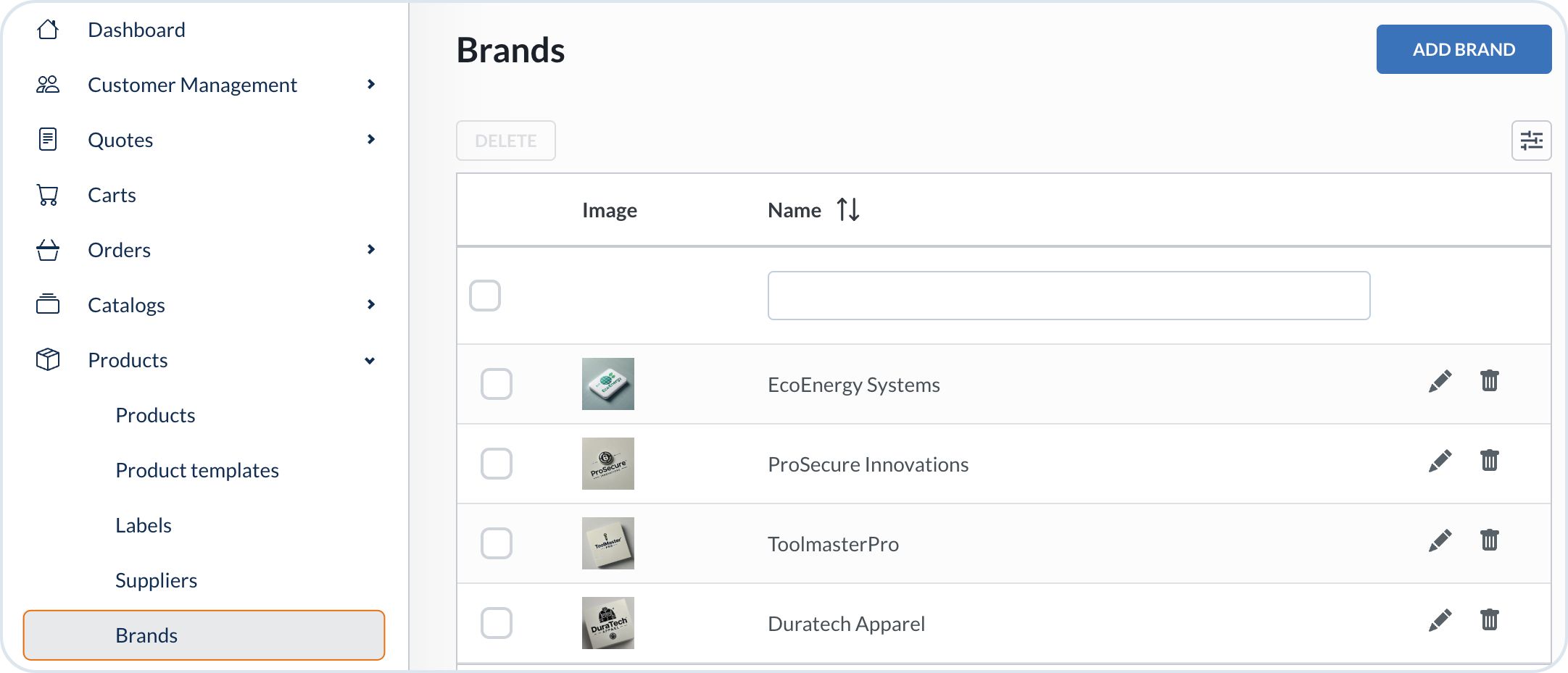Select the Brands submenu item
Viewport: 1568px width, 673px height.
pos(204,635)
